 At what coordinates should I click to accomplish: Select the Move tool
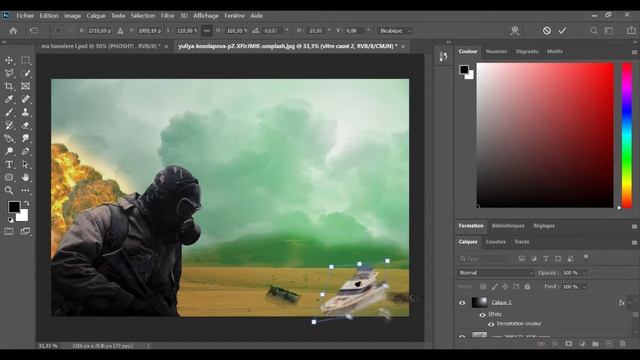(x=9, y=60)
